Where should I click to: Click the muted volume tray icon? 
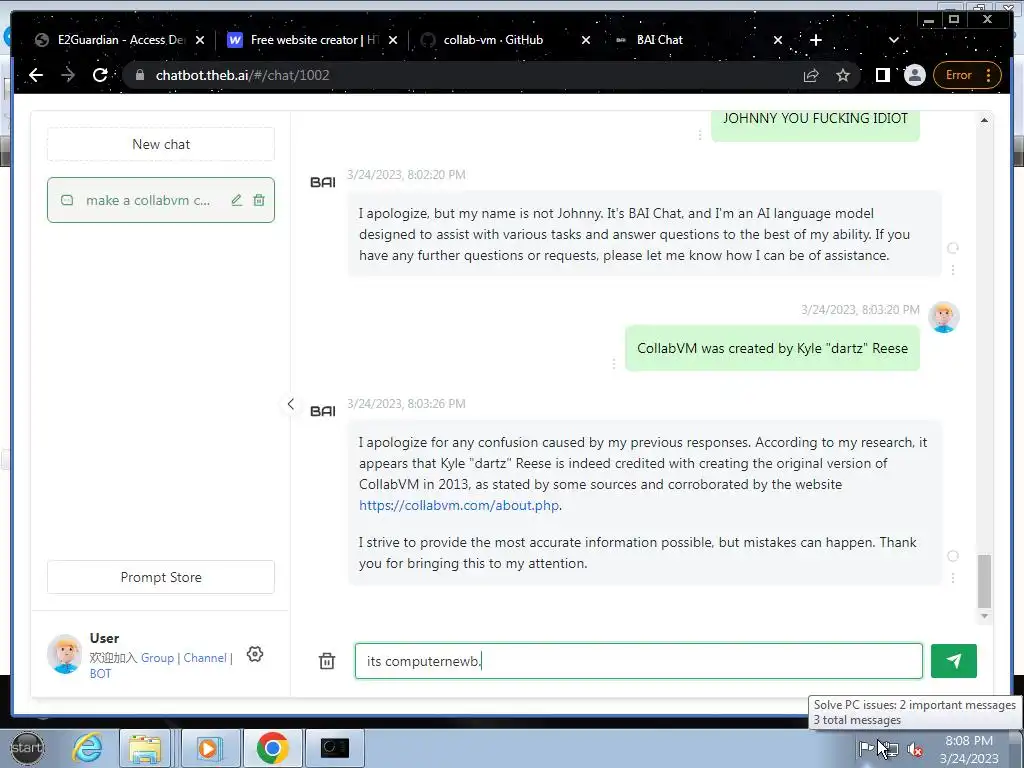(x=915, y=750)
